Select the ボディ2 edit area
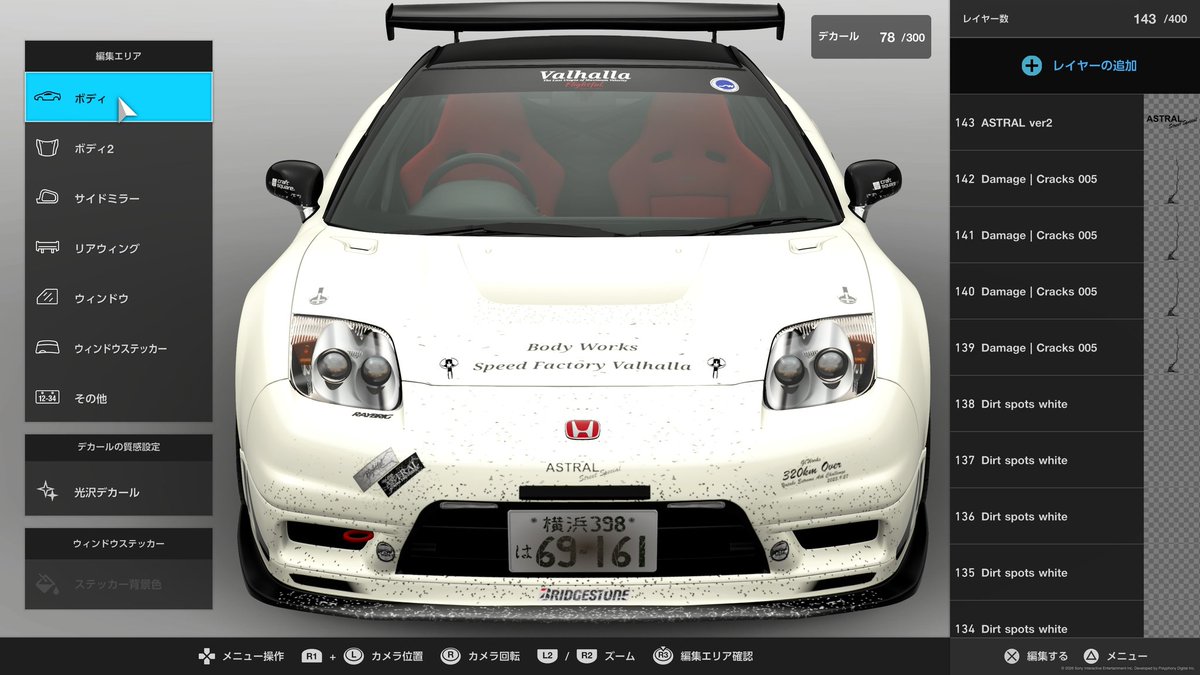 click(118, 148)
